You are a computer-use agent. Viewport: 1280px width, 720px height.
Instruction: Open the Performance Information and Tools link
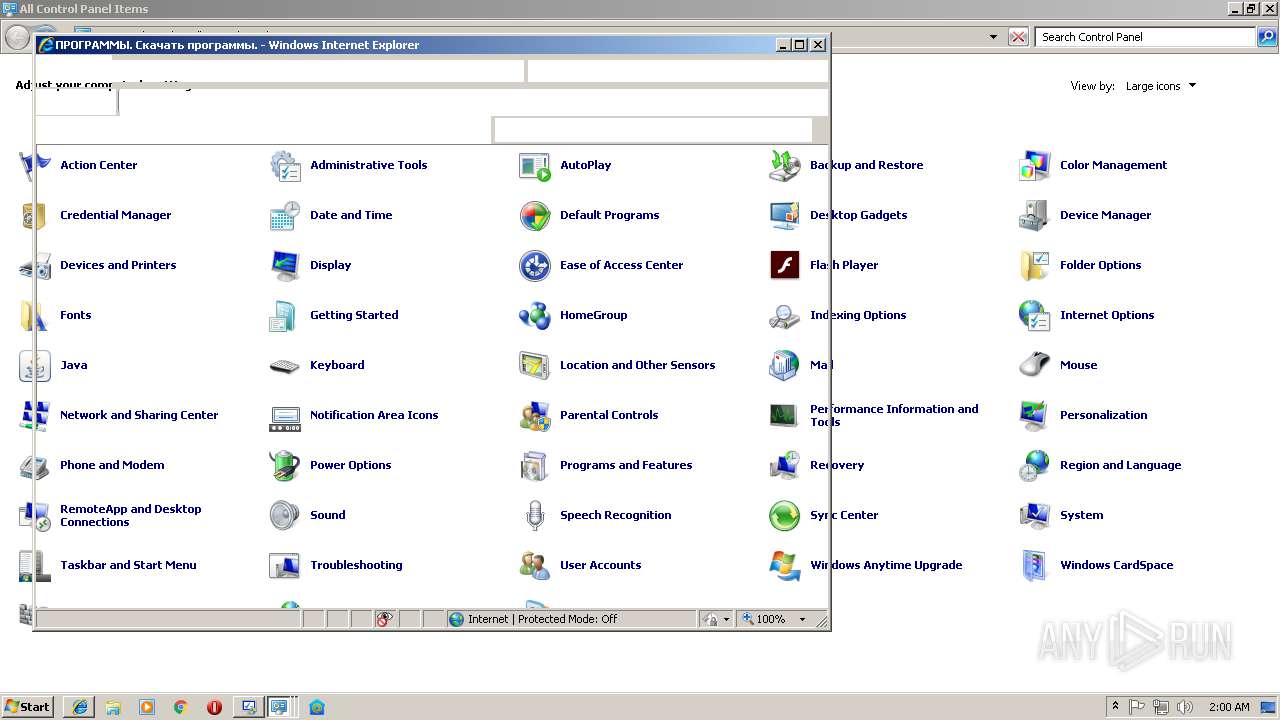click(x=894, y=415)
